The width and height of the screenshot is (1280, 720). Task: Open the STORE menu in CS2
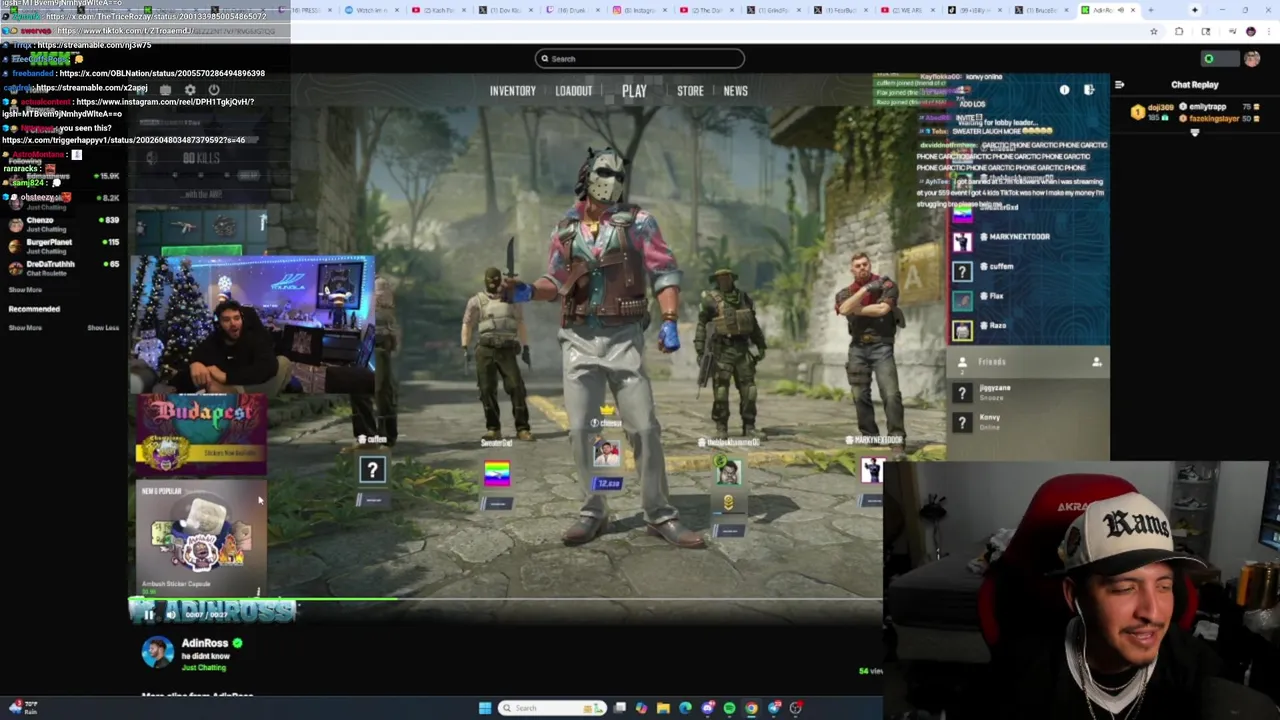690,91
